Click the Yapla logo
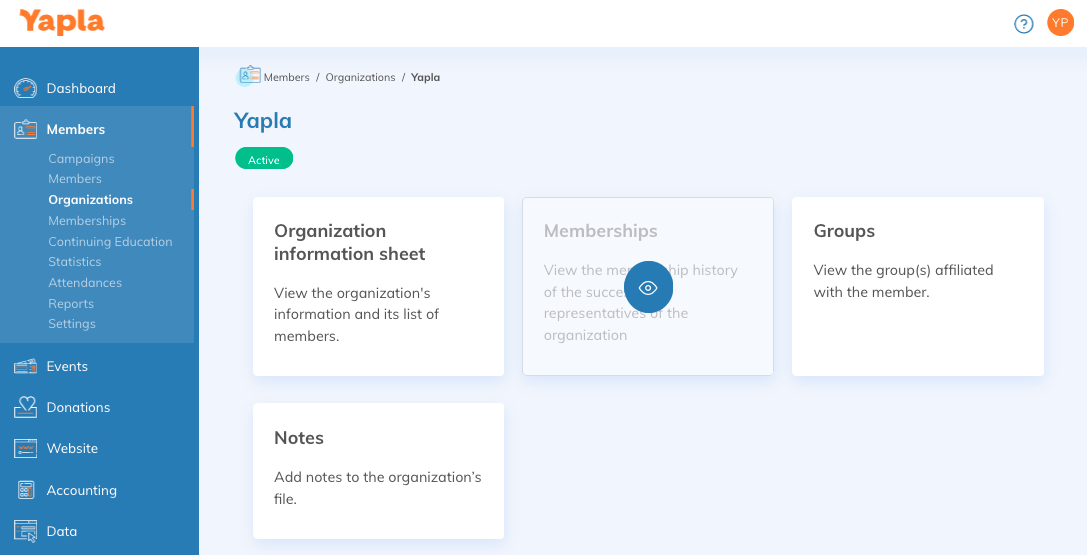 [62, 22]
